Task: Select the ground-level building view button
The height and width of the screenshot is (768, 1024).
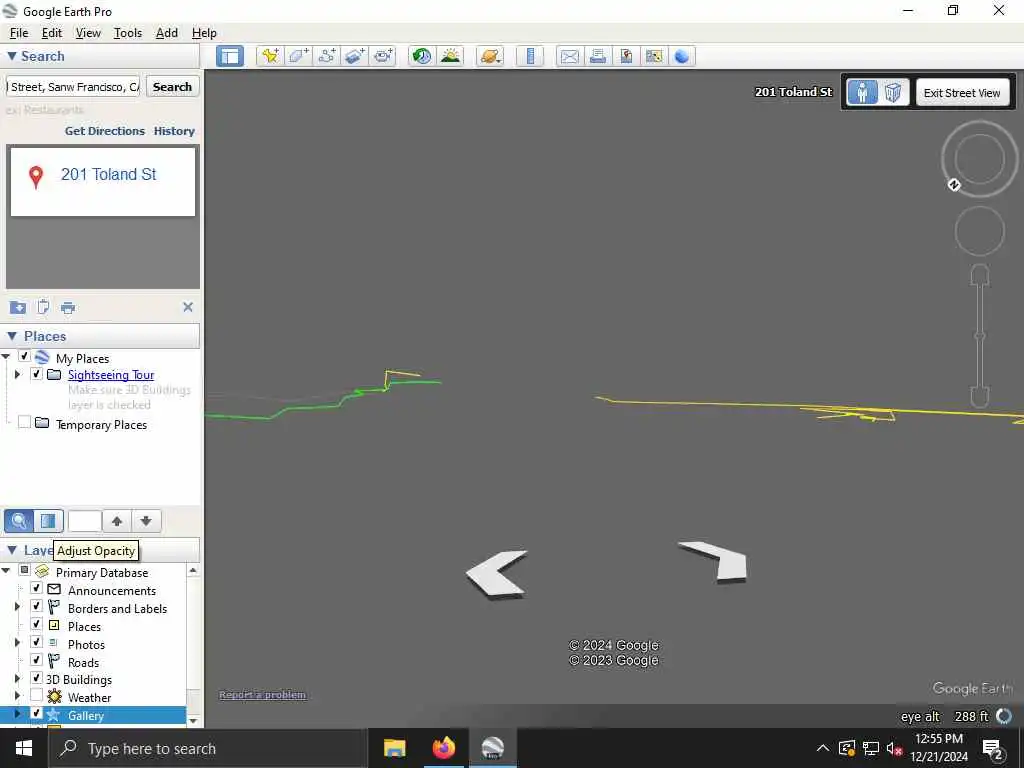Action: [893, 92]
